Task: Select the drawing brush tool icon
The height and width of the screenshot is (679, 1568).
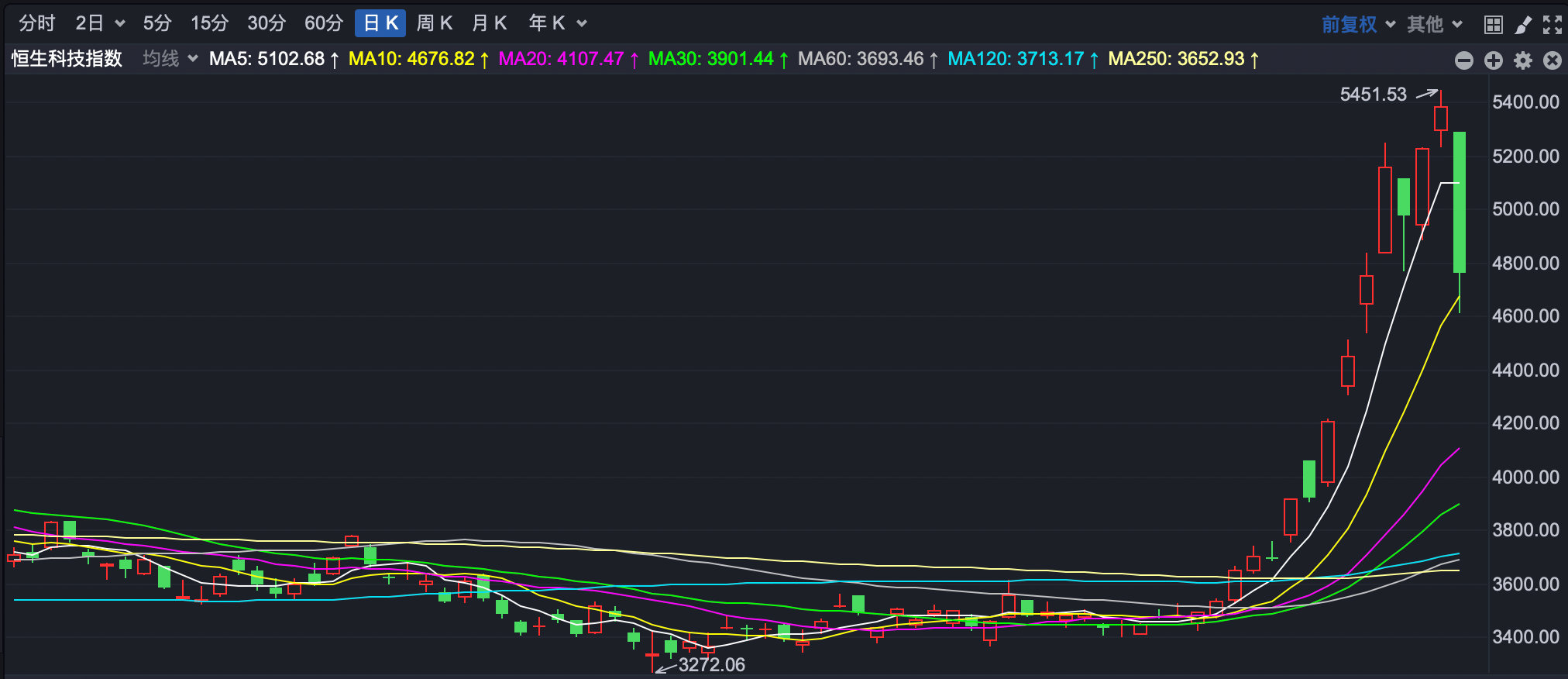Action: coord(1523,25)
